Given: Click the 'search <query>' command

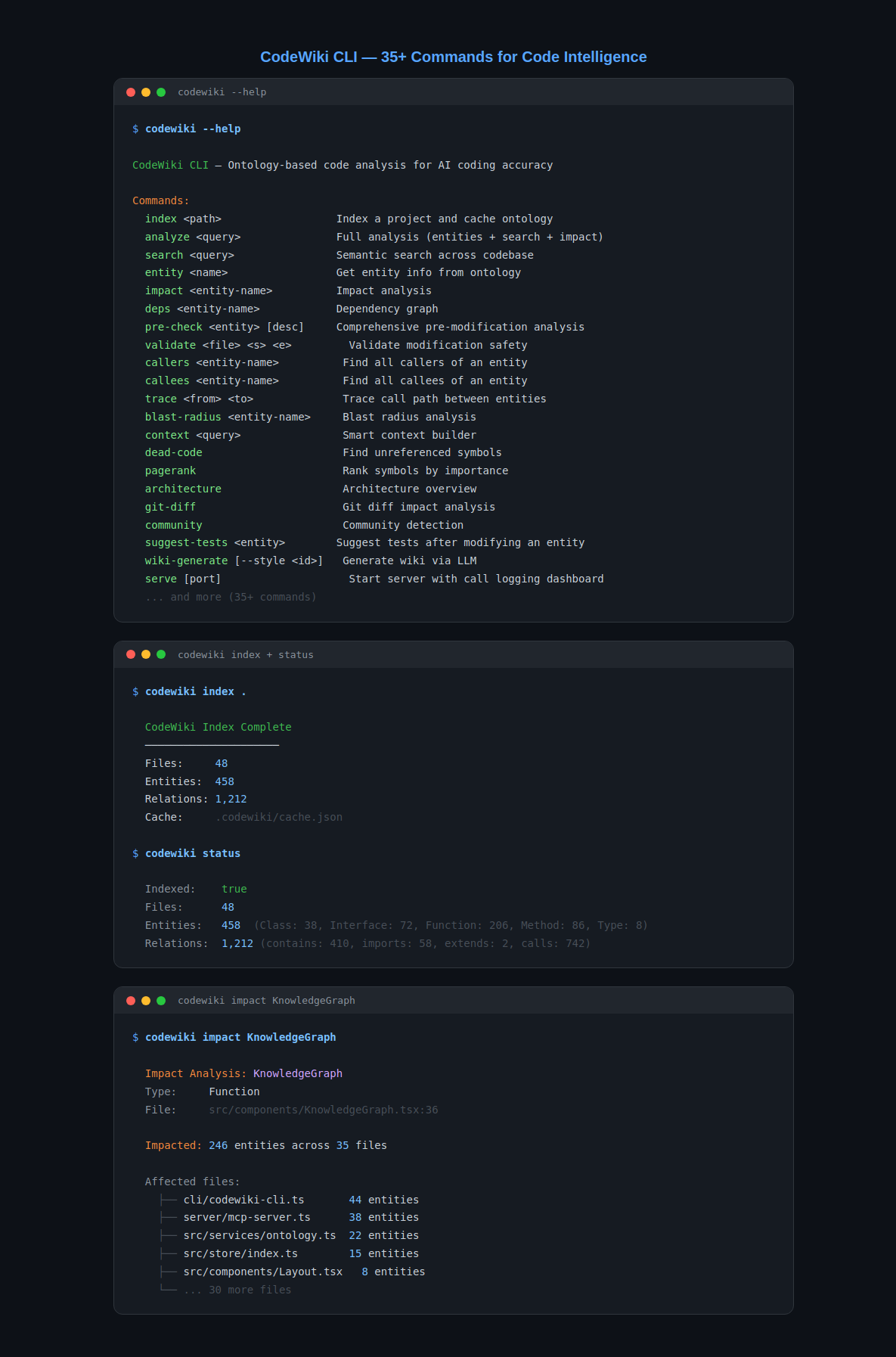Looking at the screenshot, I should (x=190, y=256).
